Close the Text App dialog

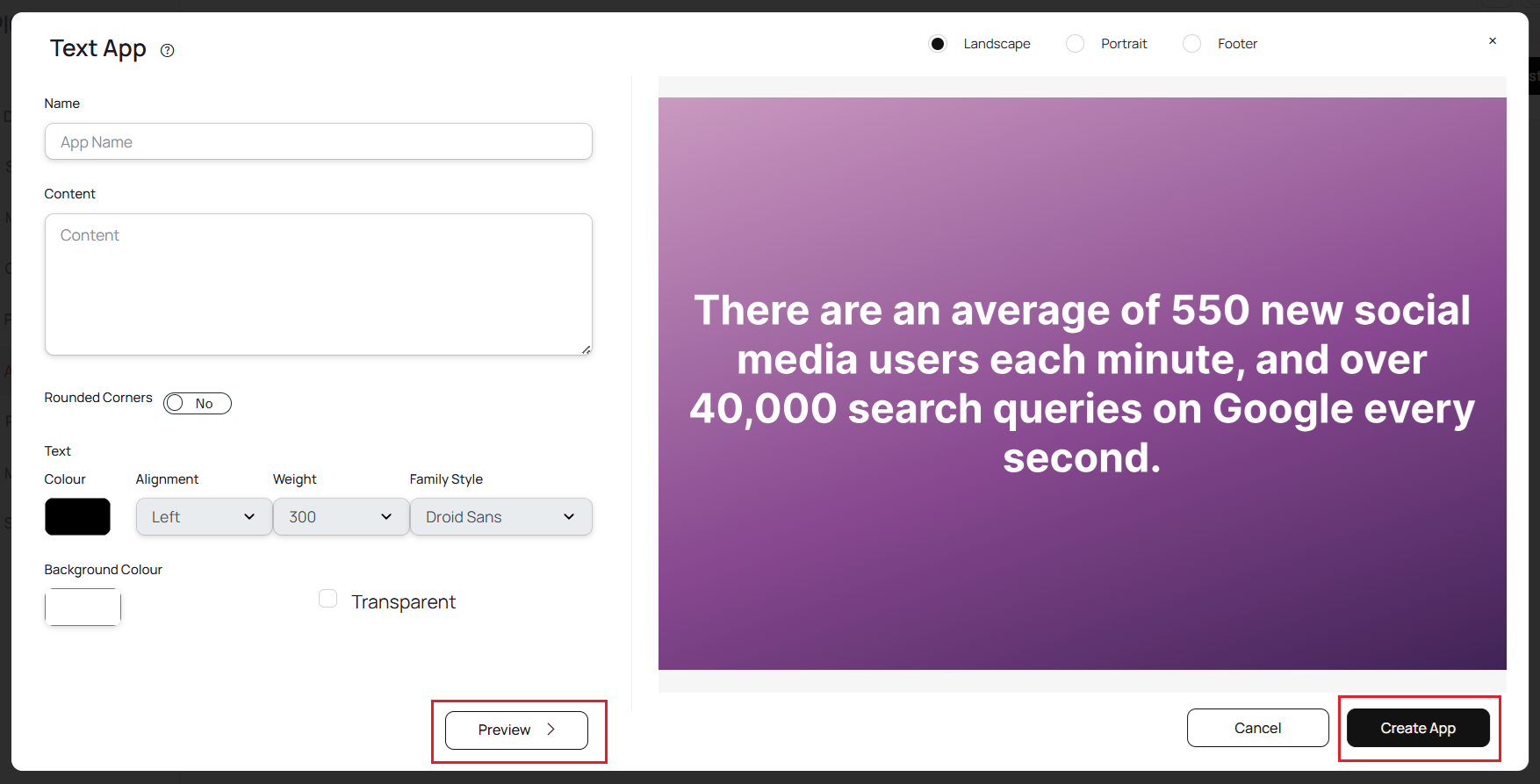[x=1492, y=41]
